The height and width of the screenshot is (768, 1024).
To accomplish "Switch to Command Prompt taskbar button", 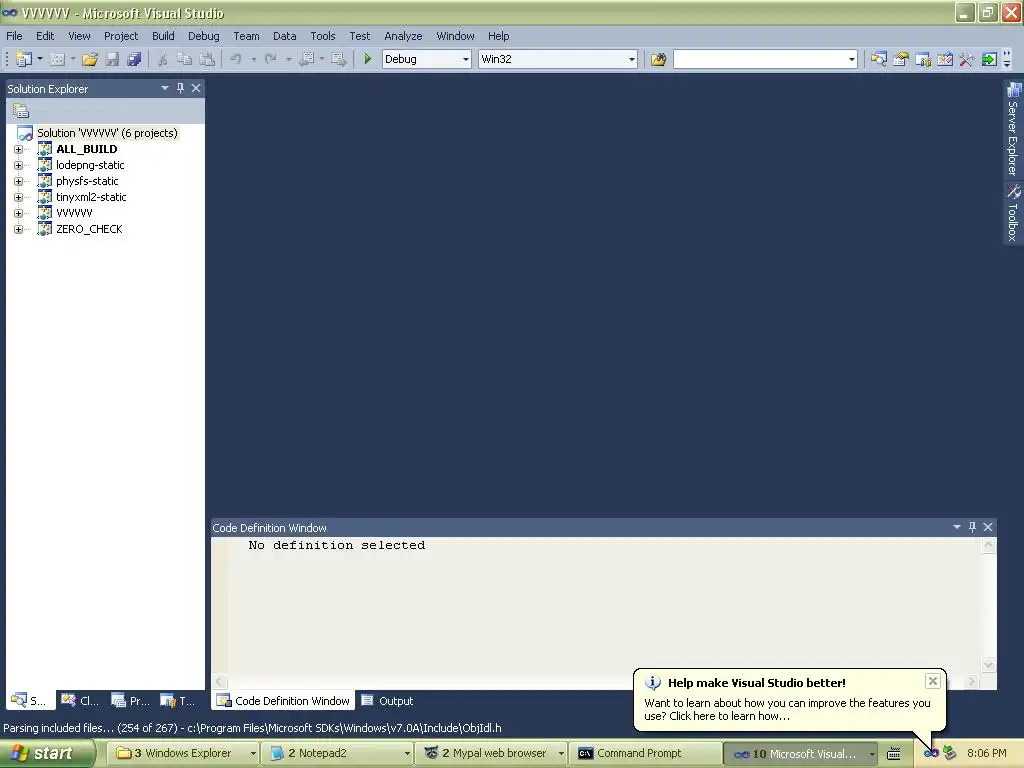I will [x=644, y=754].
